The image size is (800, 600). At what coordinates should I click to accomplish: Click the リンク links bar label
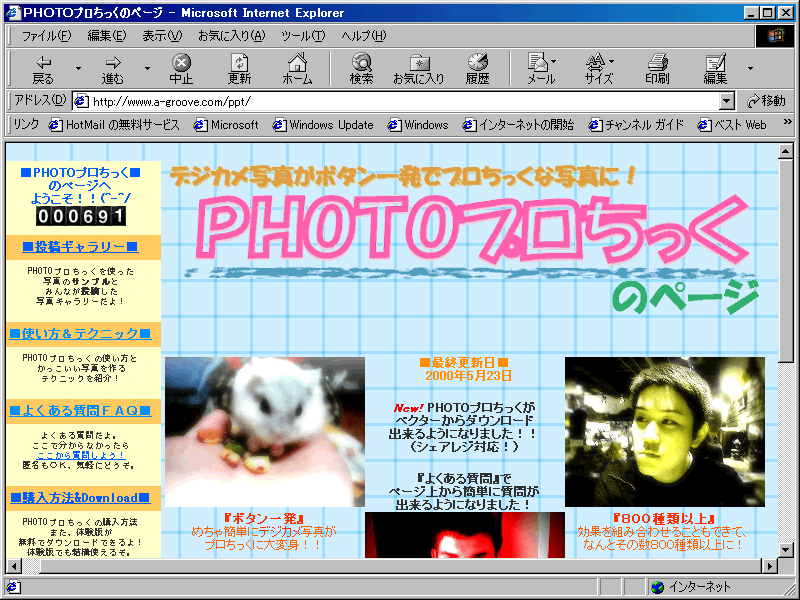pos(26,124)
